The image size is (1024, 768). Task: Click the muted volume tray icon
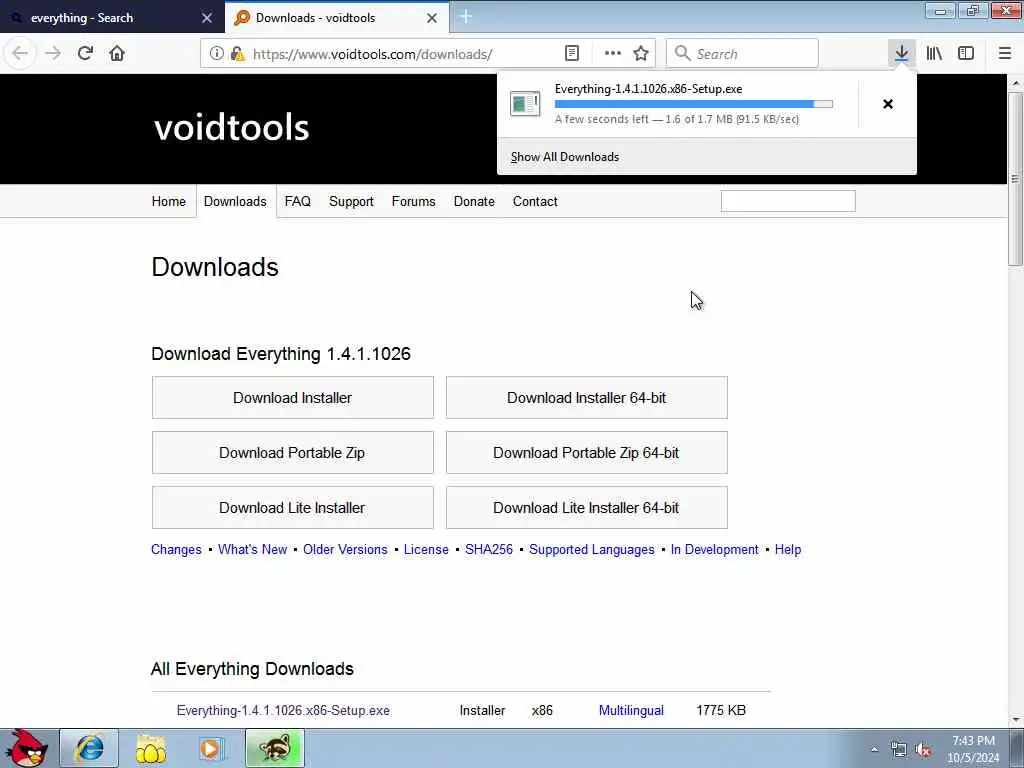coord(923,750)
